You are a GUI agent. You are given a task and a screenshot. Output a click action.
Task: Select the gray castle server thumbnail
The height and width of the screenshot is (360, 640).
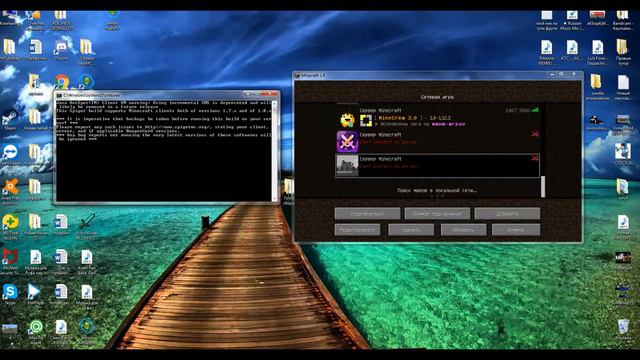point(347,165)
